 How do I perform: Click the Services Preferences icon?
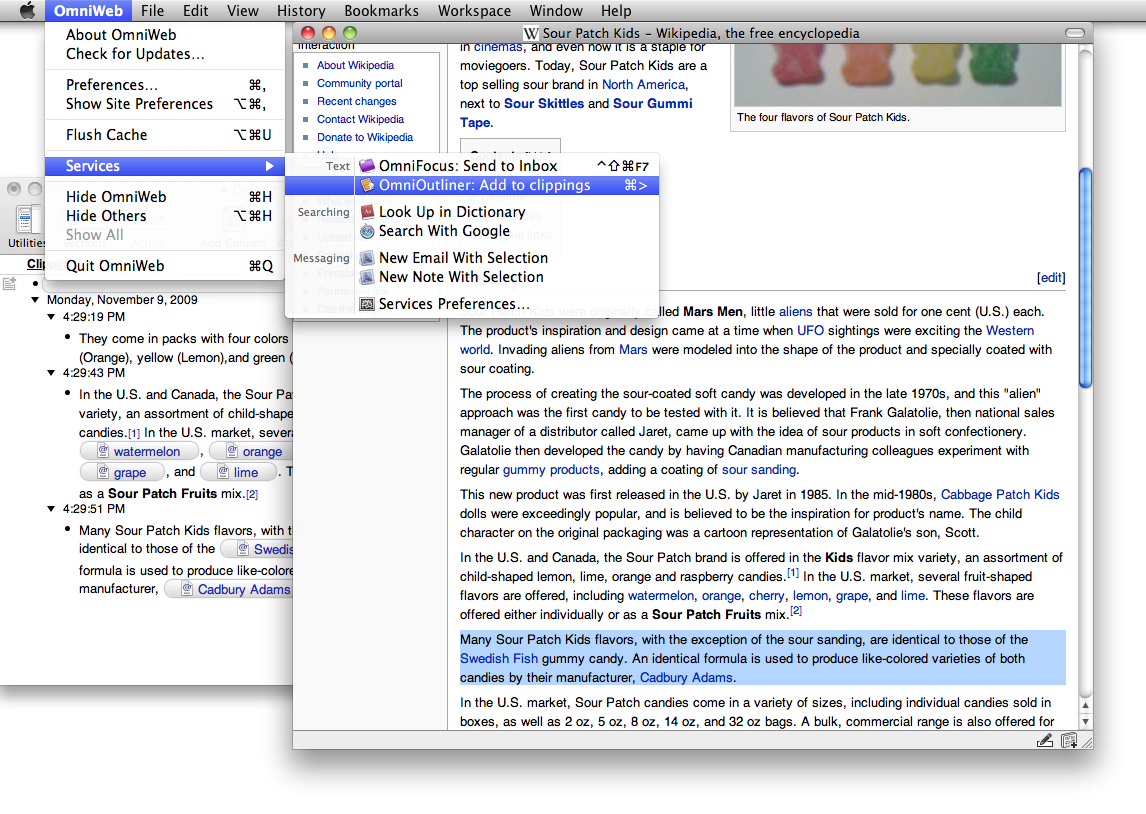[367, 304]
